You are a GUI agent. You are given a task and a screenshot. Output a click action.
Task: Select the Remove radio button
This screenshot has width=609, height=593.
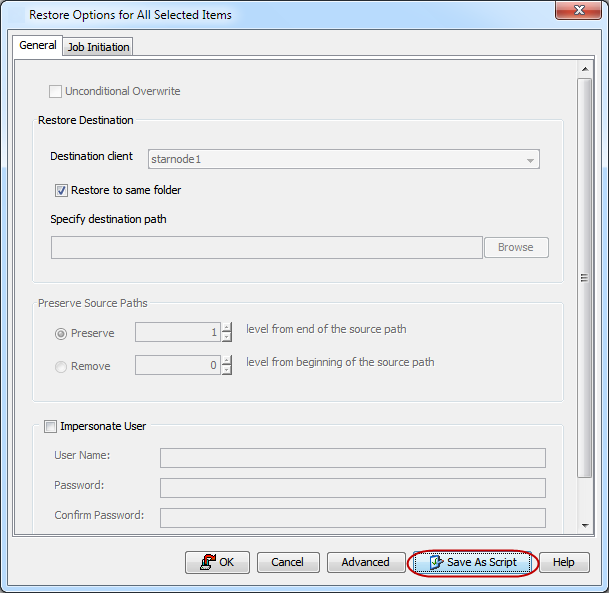coord(61,366)
